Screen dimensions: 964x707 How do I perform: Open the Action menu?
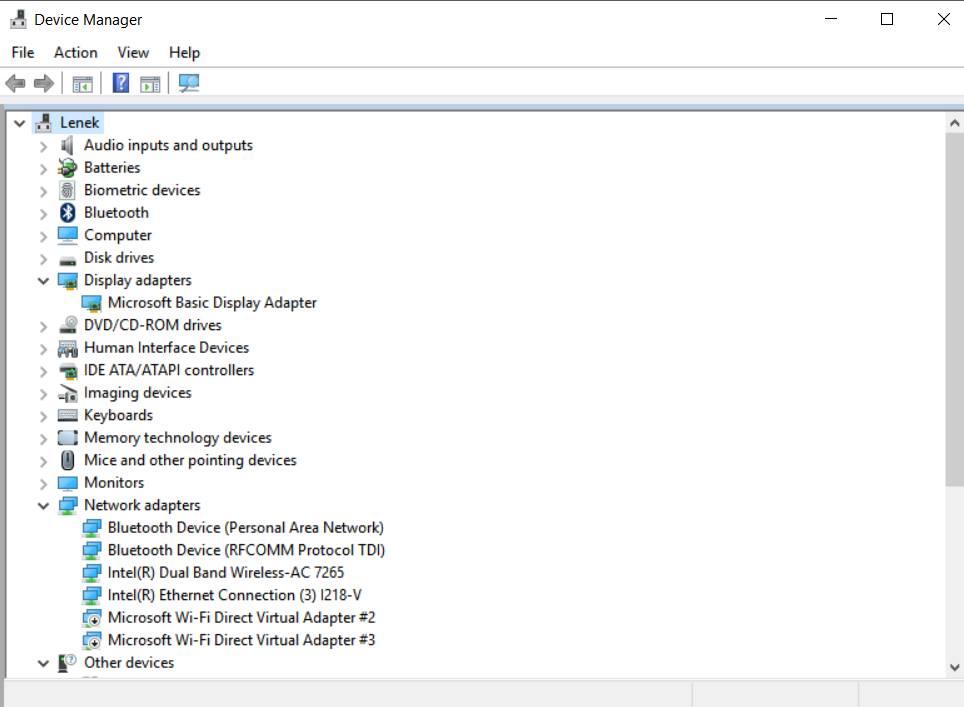(x=76, y=53)
